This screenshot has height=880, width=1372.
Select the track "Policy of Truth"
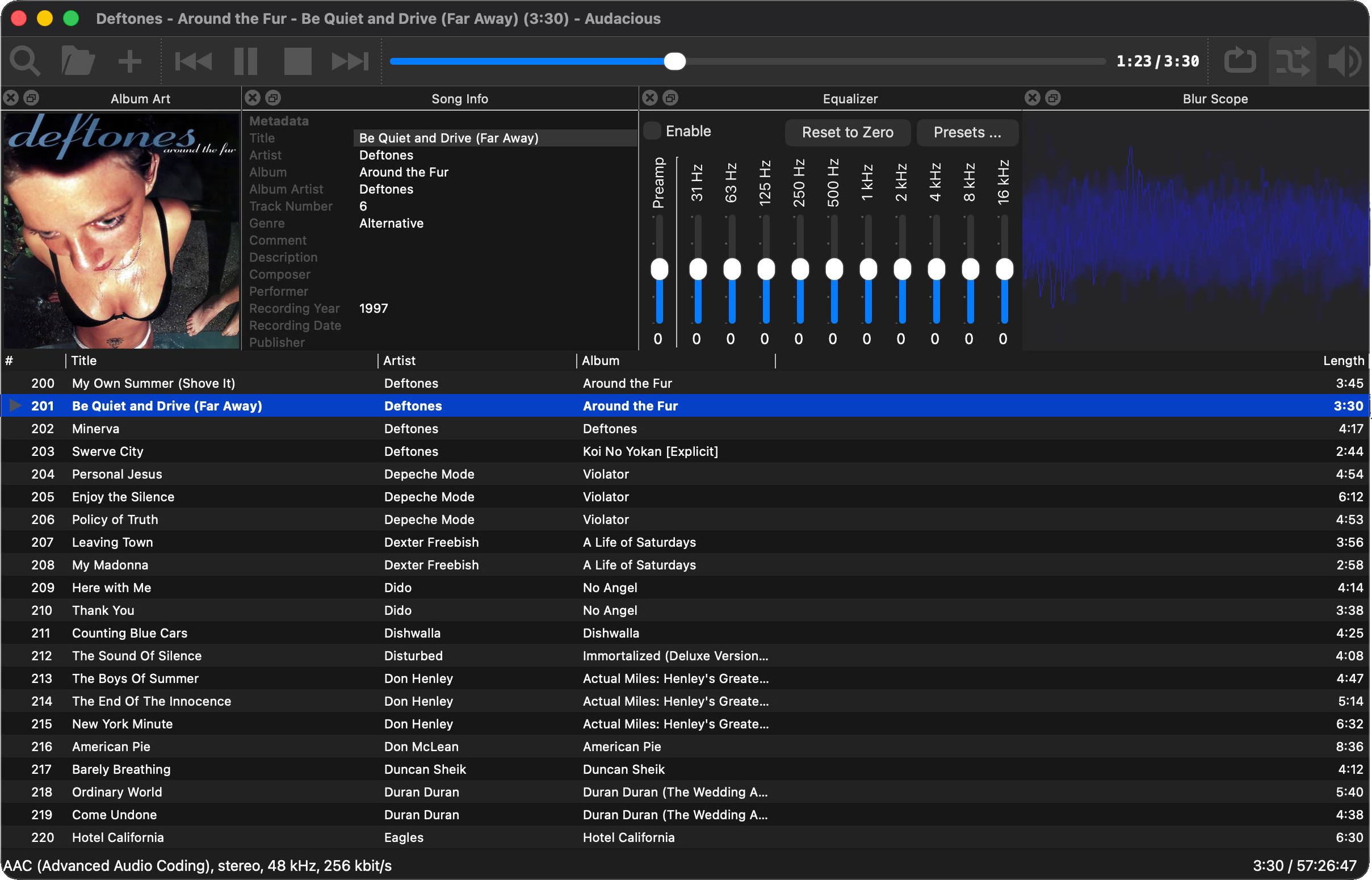[x=685, y=520]
